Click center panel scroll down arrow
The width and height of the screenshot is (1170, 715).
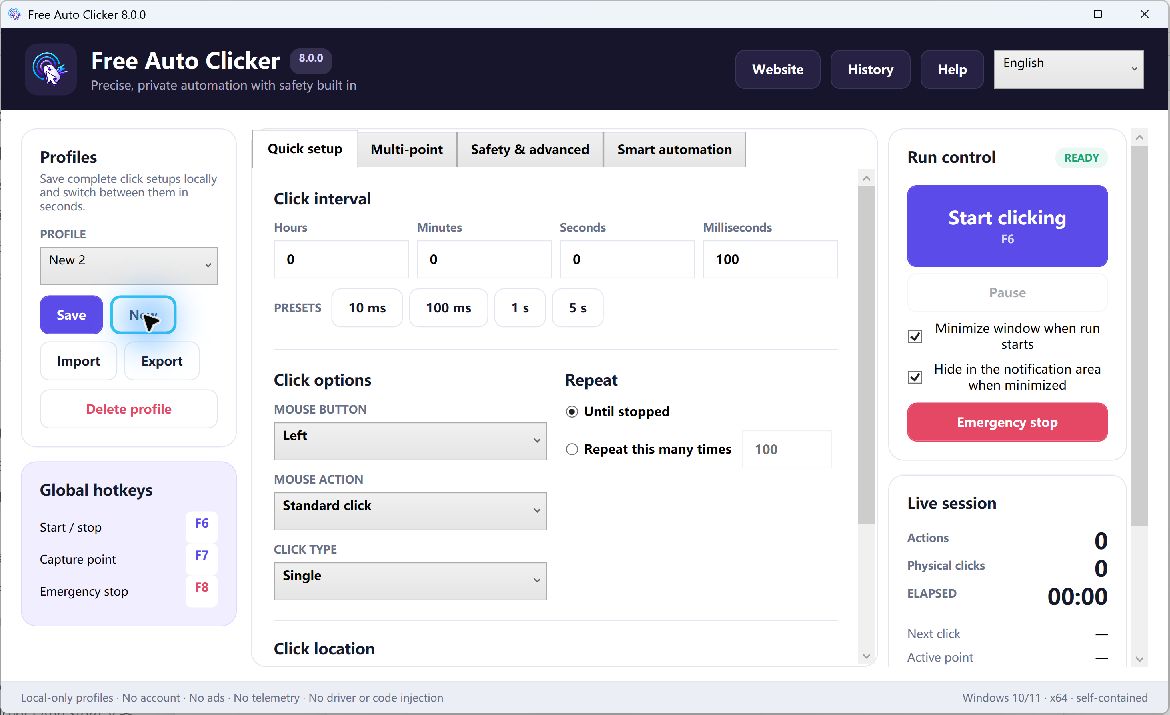pyautogui.click(x=866, y=657)
